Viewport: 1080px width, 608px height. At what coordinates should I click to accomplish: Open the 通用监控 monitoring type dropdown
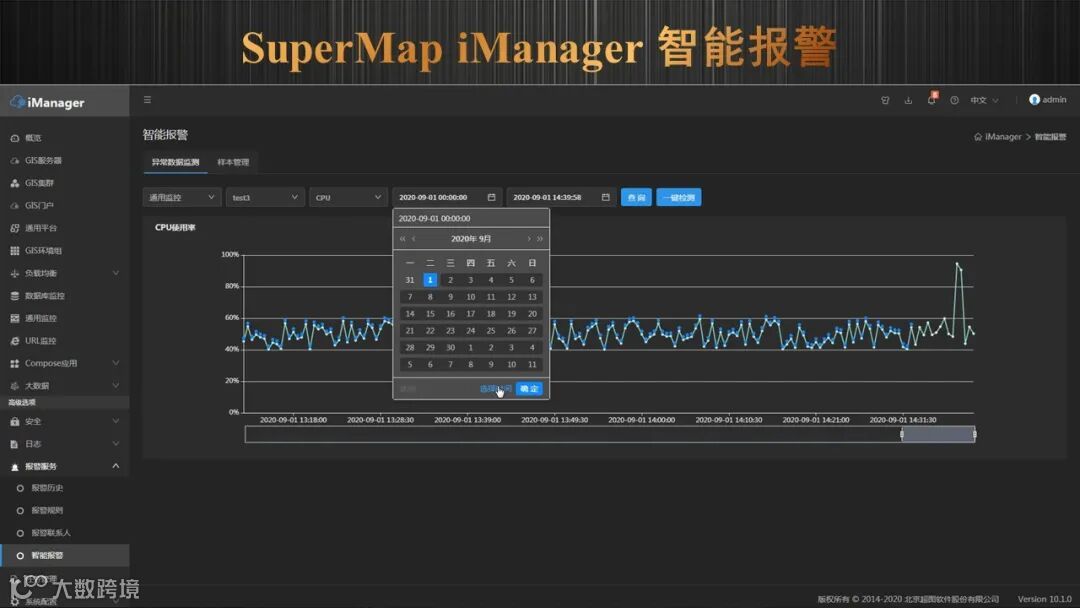(182, 198)
